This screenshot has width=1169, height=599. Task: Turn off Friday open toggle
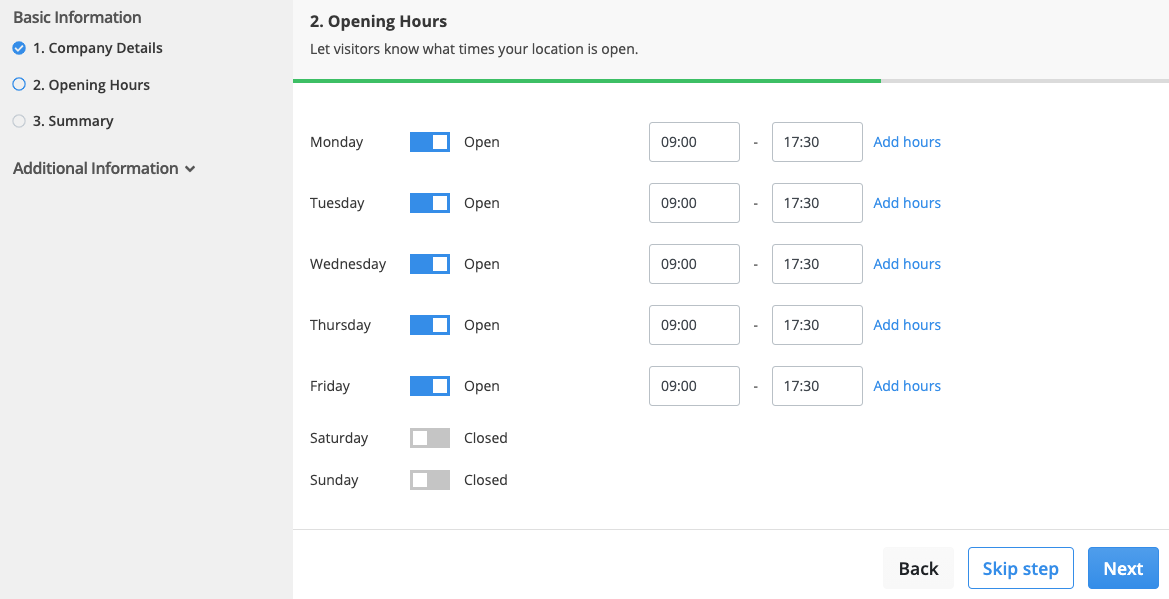pos(430,386)
